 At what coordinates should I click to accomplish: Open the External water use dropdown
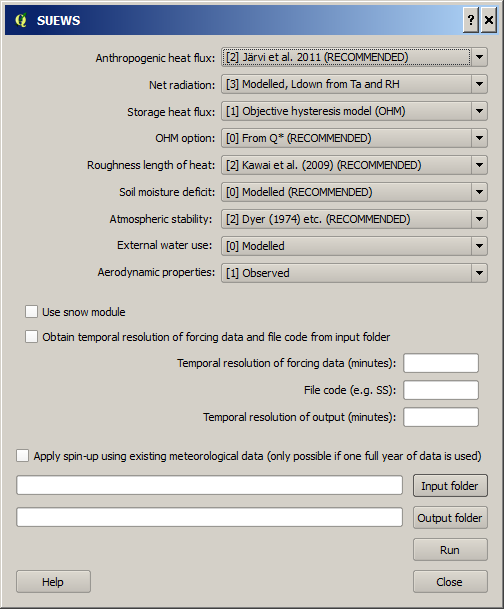pyautogui.click(x=354, y=246)
